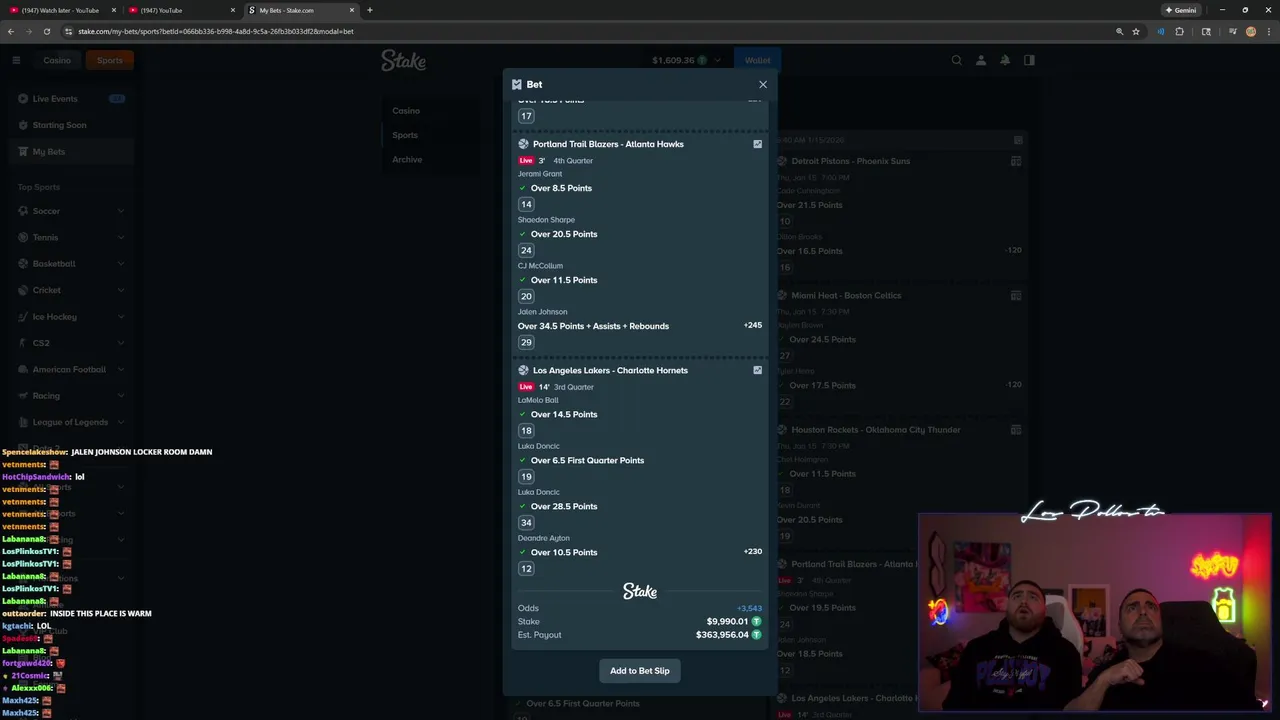Close the Bet modal with the X

pos(763,85)
